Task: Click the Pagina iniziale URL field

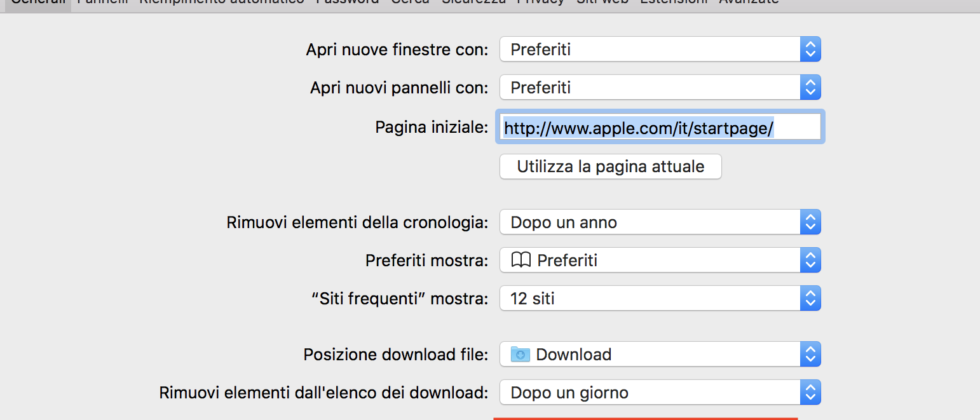Action: click(660, 128)
